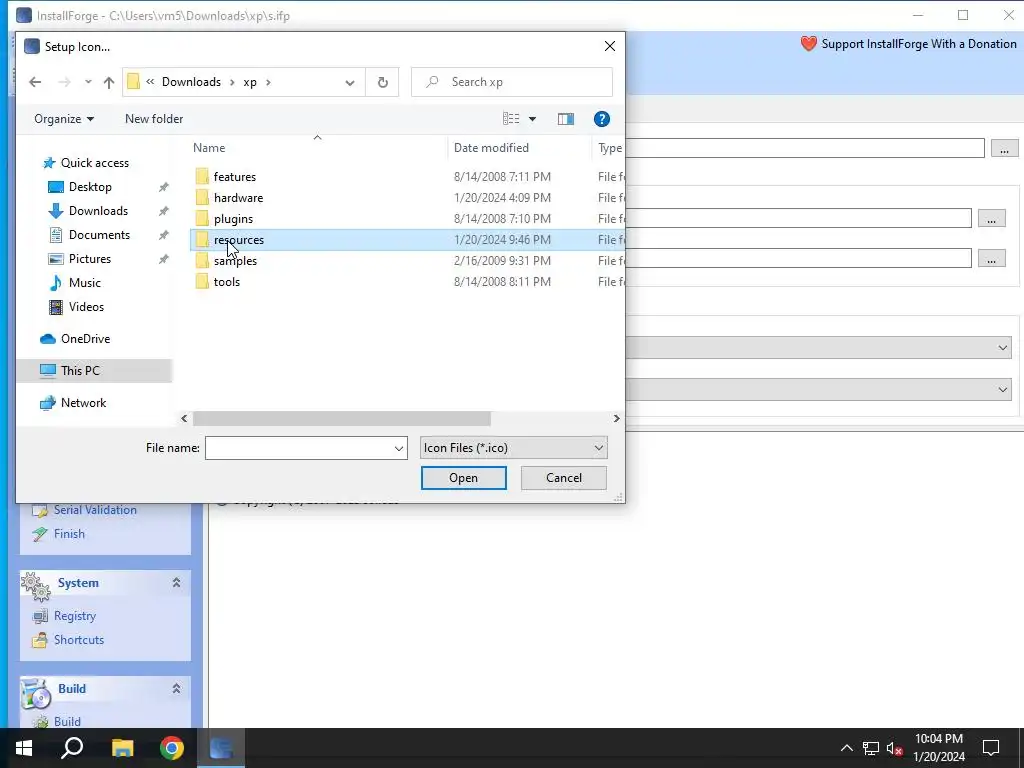
Task: Open Serial Validation in InstallForge sidebar
Action: (95, 510)
